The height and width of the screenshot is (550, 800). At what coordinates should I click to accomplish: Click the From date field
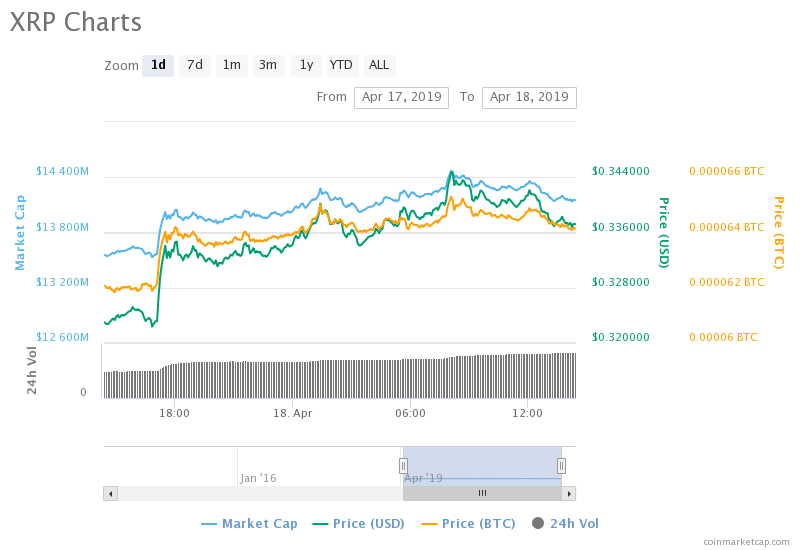pyautogui.click(x=400, y=98)
